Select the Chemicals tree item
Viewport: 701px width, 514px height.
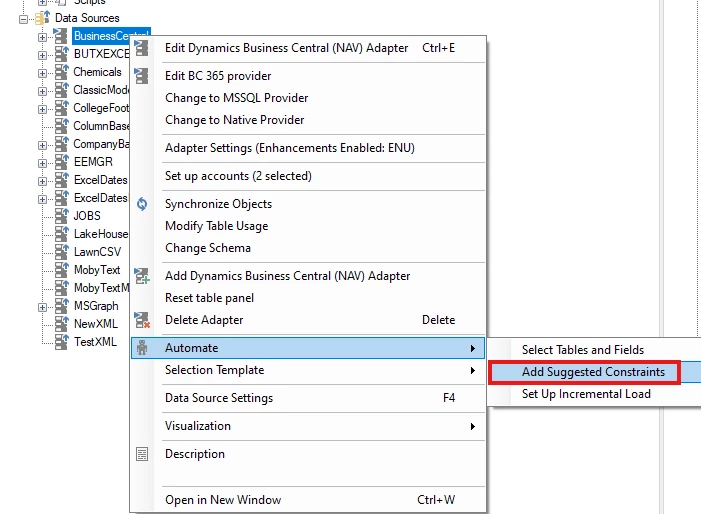[97, 72]
